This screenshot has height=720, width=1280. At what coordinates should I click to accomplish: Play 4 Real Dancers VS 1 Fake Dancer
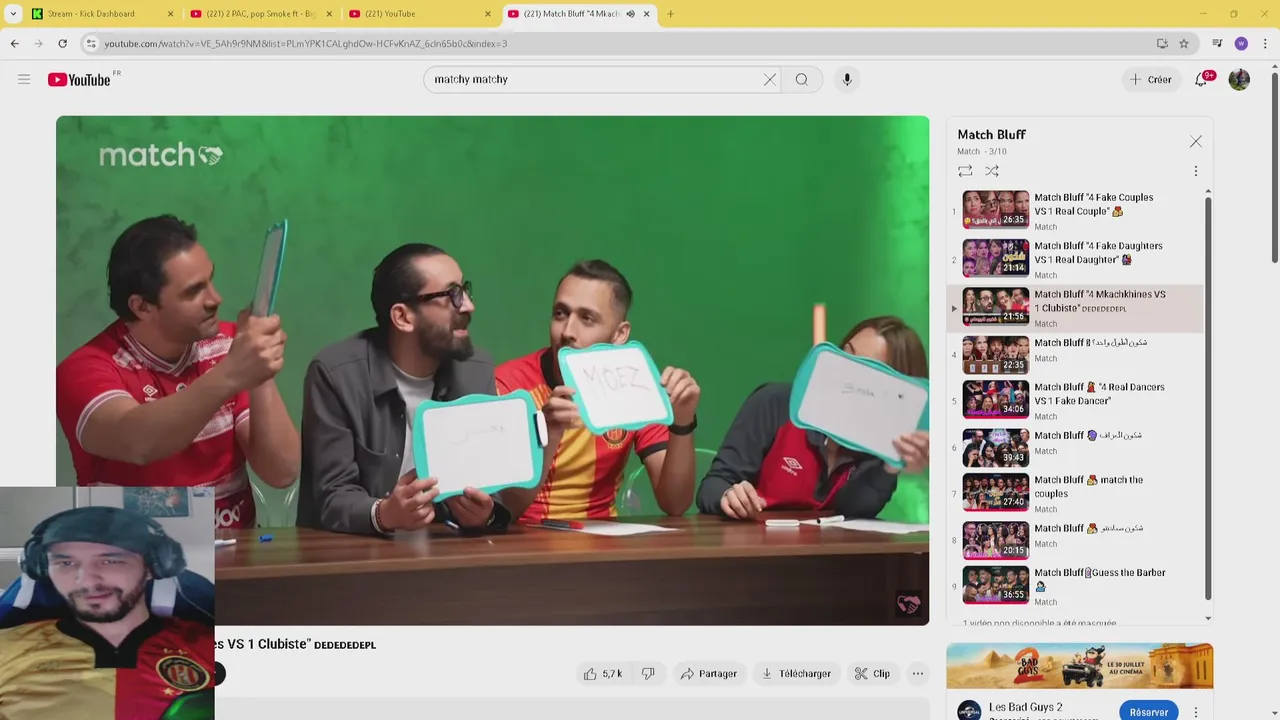pos(1075,400)
